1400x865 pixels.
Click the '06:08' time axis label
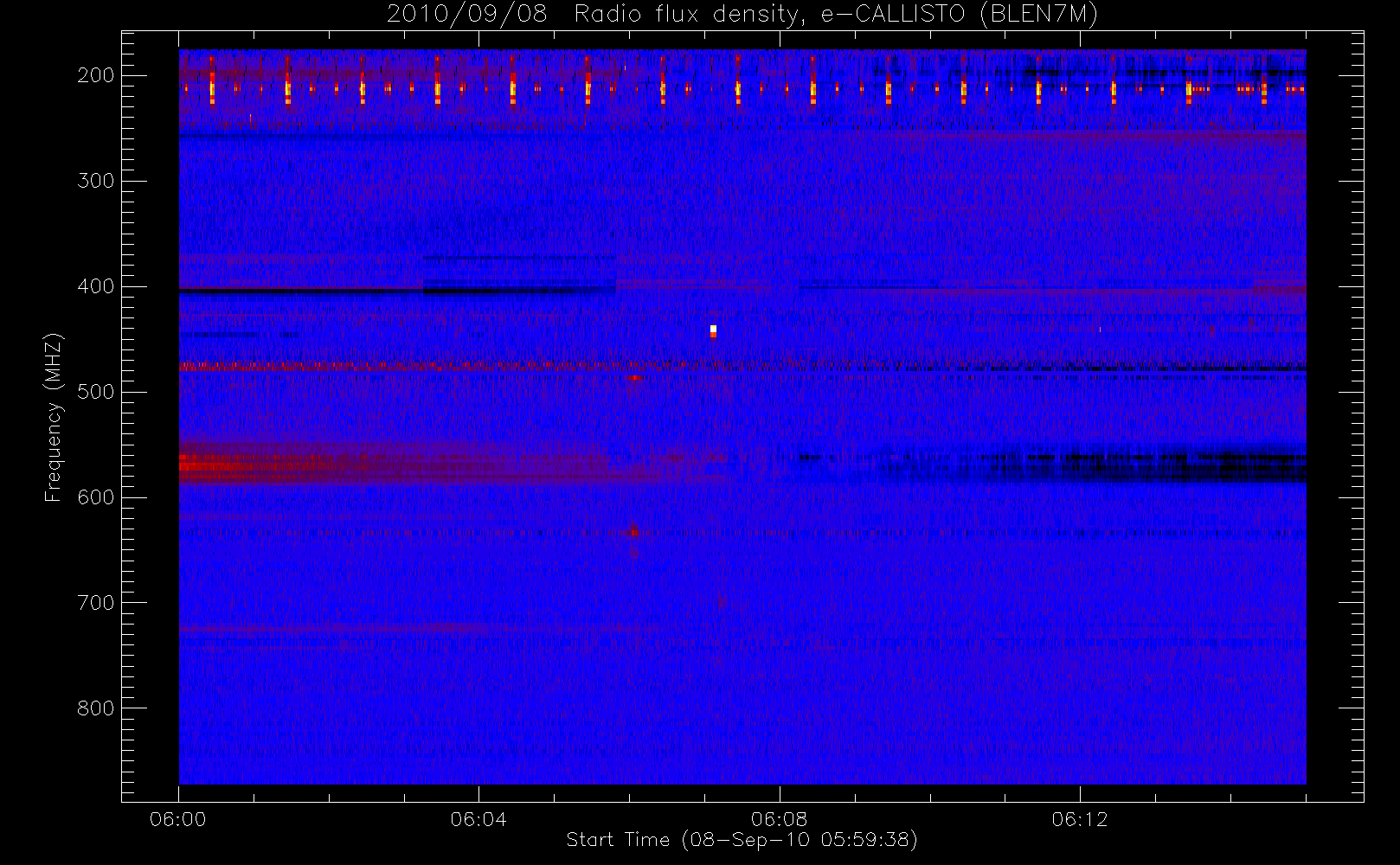click(779, 819)
